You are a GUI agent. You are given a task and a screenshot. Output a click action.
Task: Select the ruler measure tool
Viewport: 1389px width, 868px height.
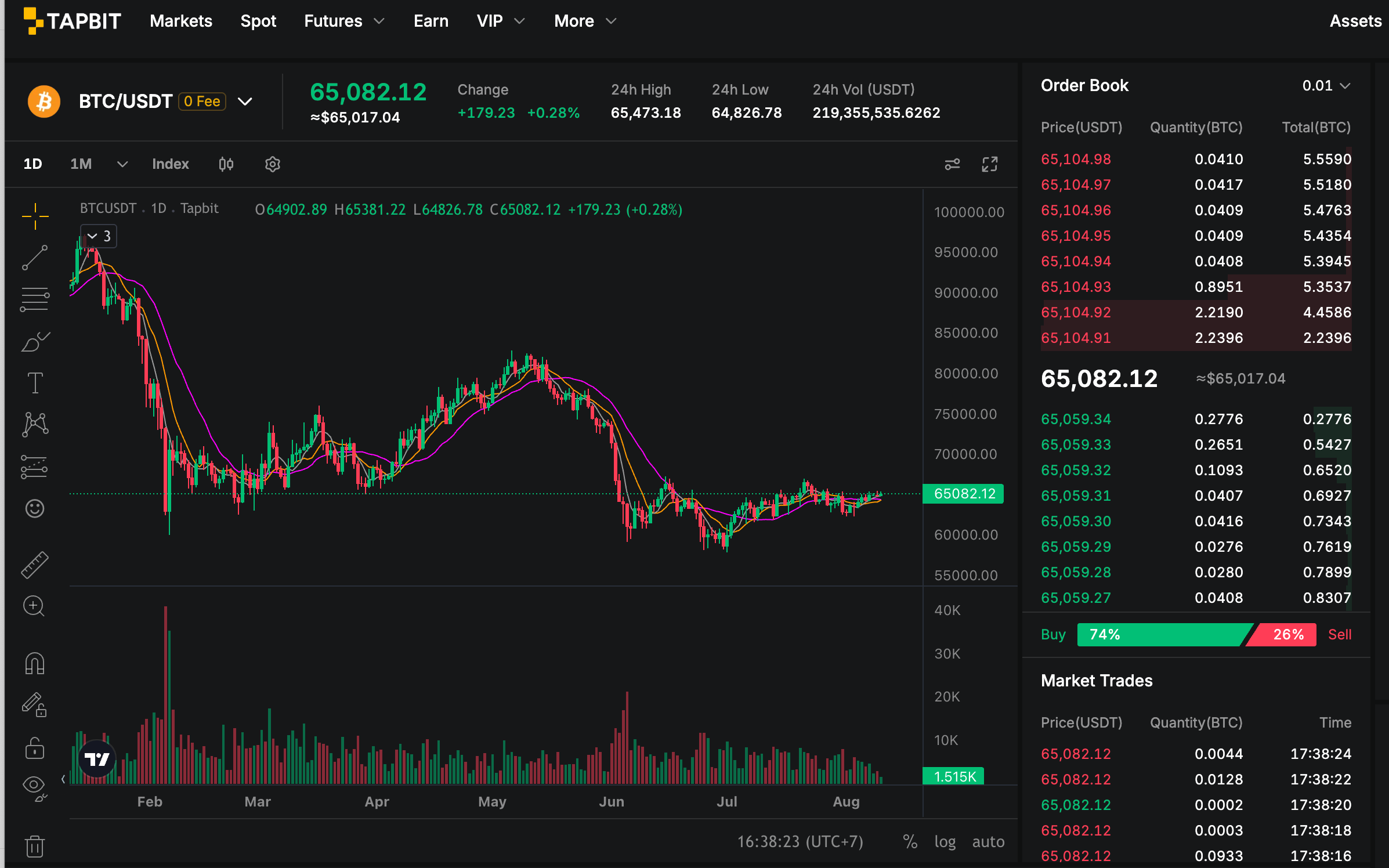(x=35, y=565)
